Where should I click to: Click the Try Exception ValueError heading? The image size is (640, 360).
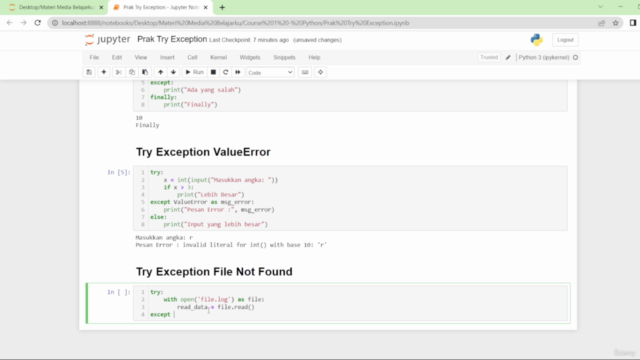tap(203, 152)
